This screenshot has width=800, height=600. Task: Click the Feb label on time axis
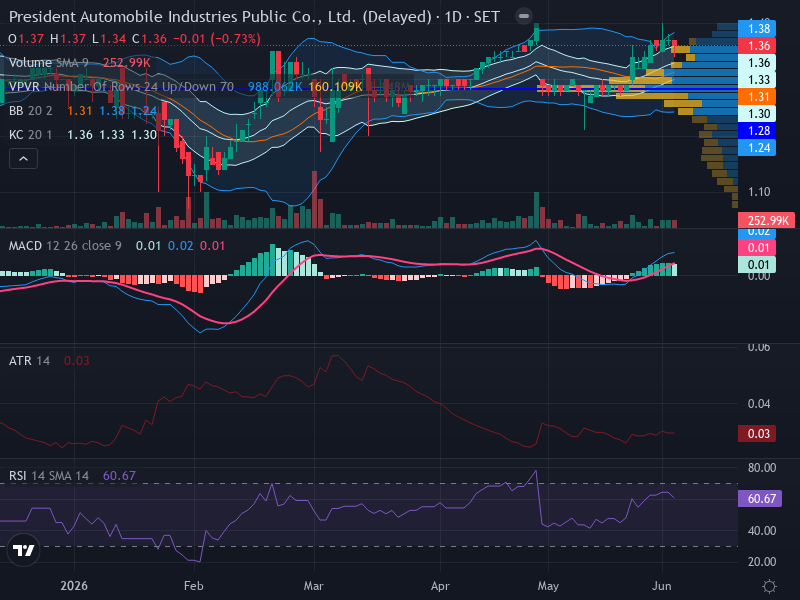194,586
